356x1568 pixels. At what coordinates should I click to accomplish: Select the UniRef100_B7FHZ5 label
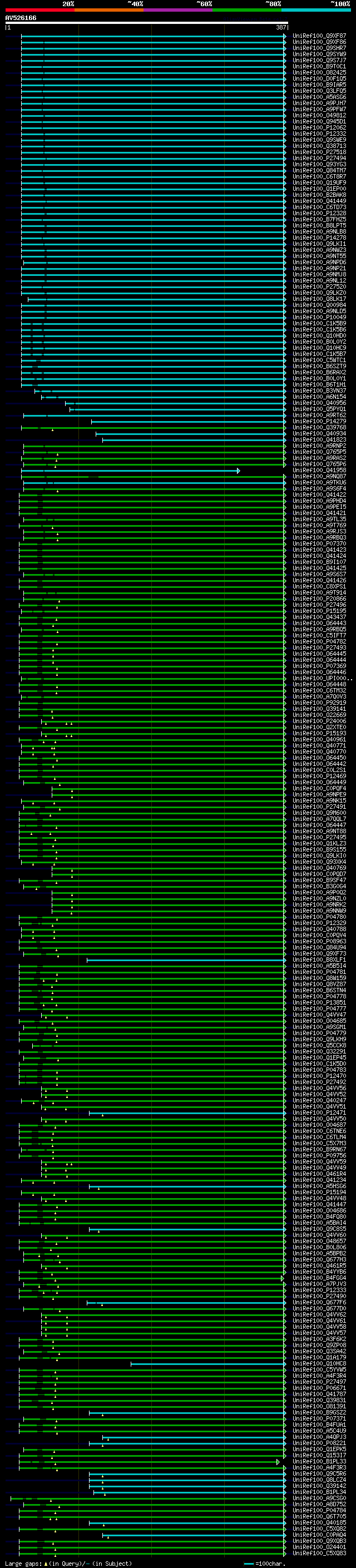[x=319, y=220]
